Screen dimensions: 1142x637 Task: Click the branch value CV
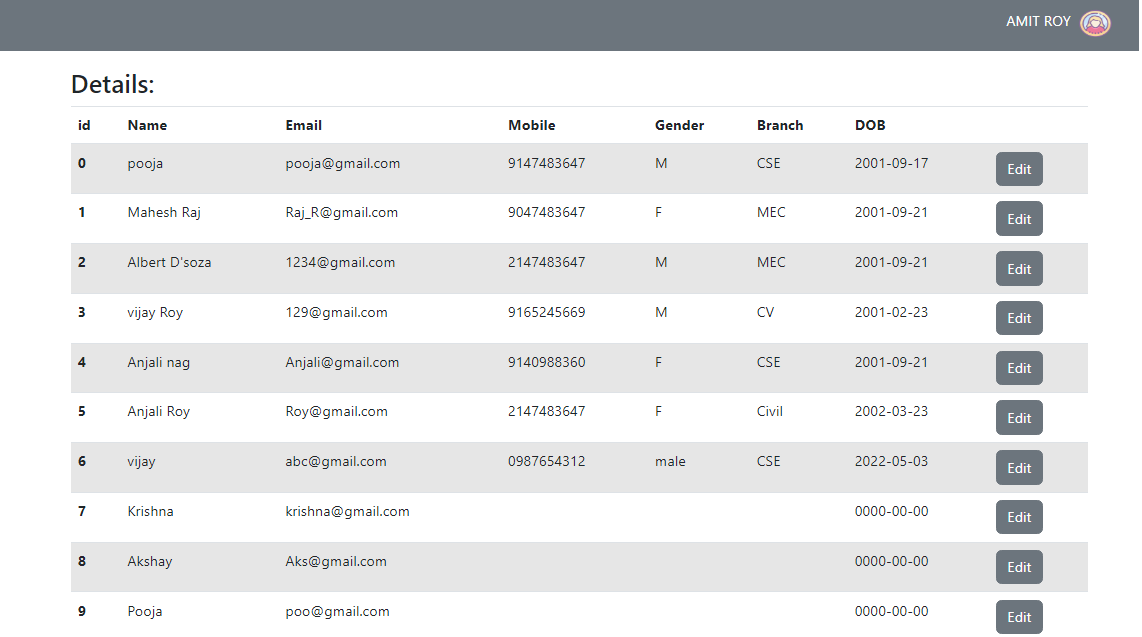click(765, 312)
